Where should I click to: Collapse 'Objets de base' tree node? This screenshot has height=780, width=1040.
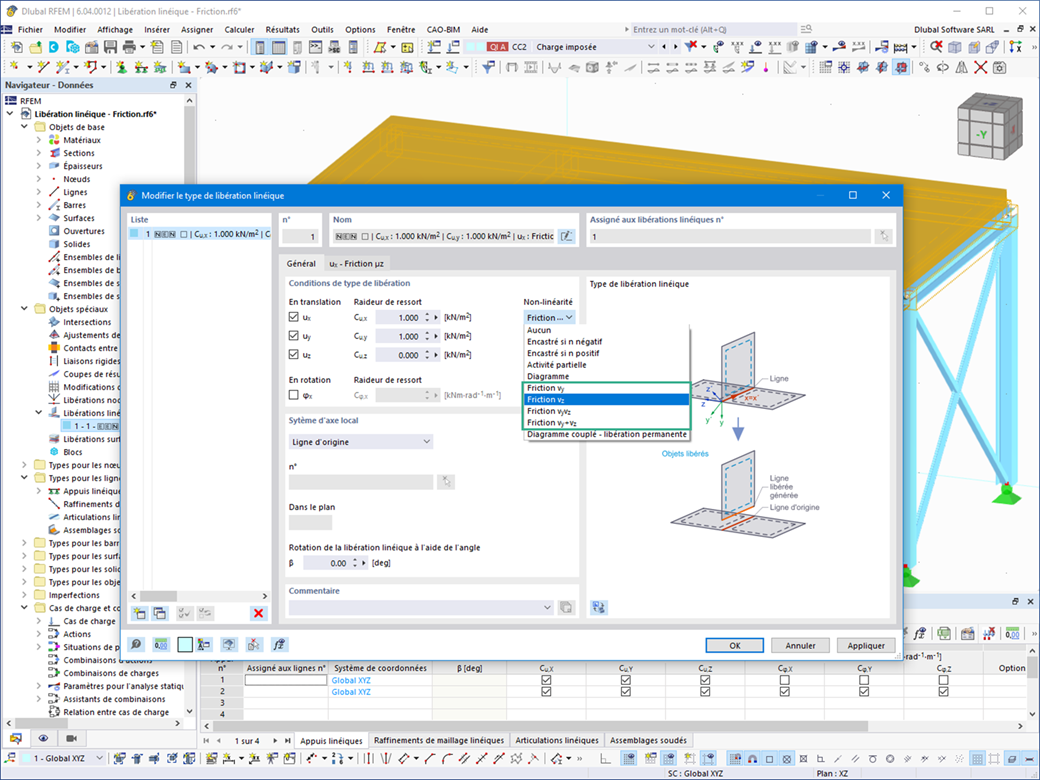click(x=25, y=127)
